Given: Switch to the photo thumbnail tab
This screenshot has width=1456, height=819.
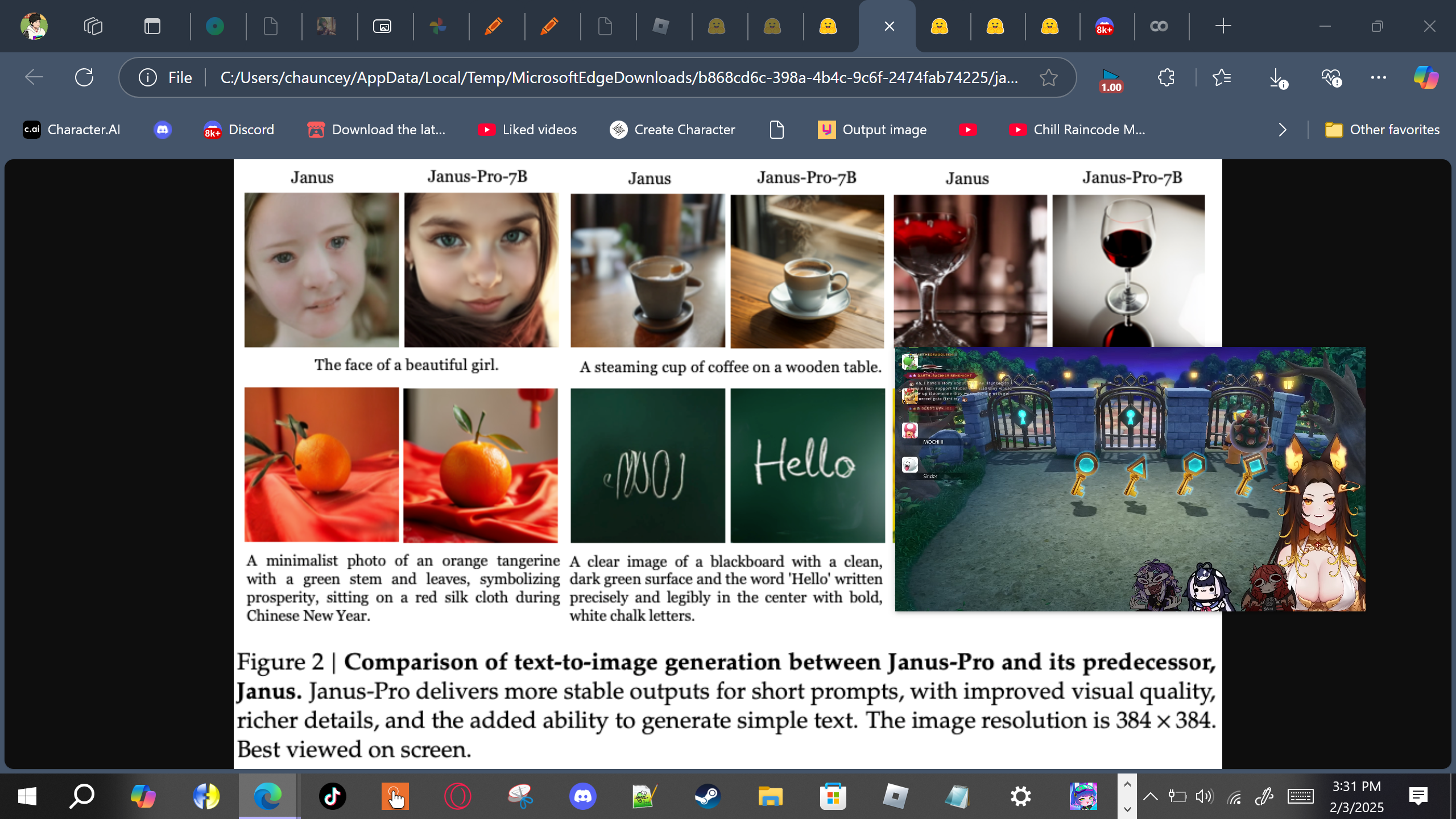Looking at the screenshot, I should coord(326,26).
